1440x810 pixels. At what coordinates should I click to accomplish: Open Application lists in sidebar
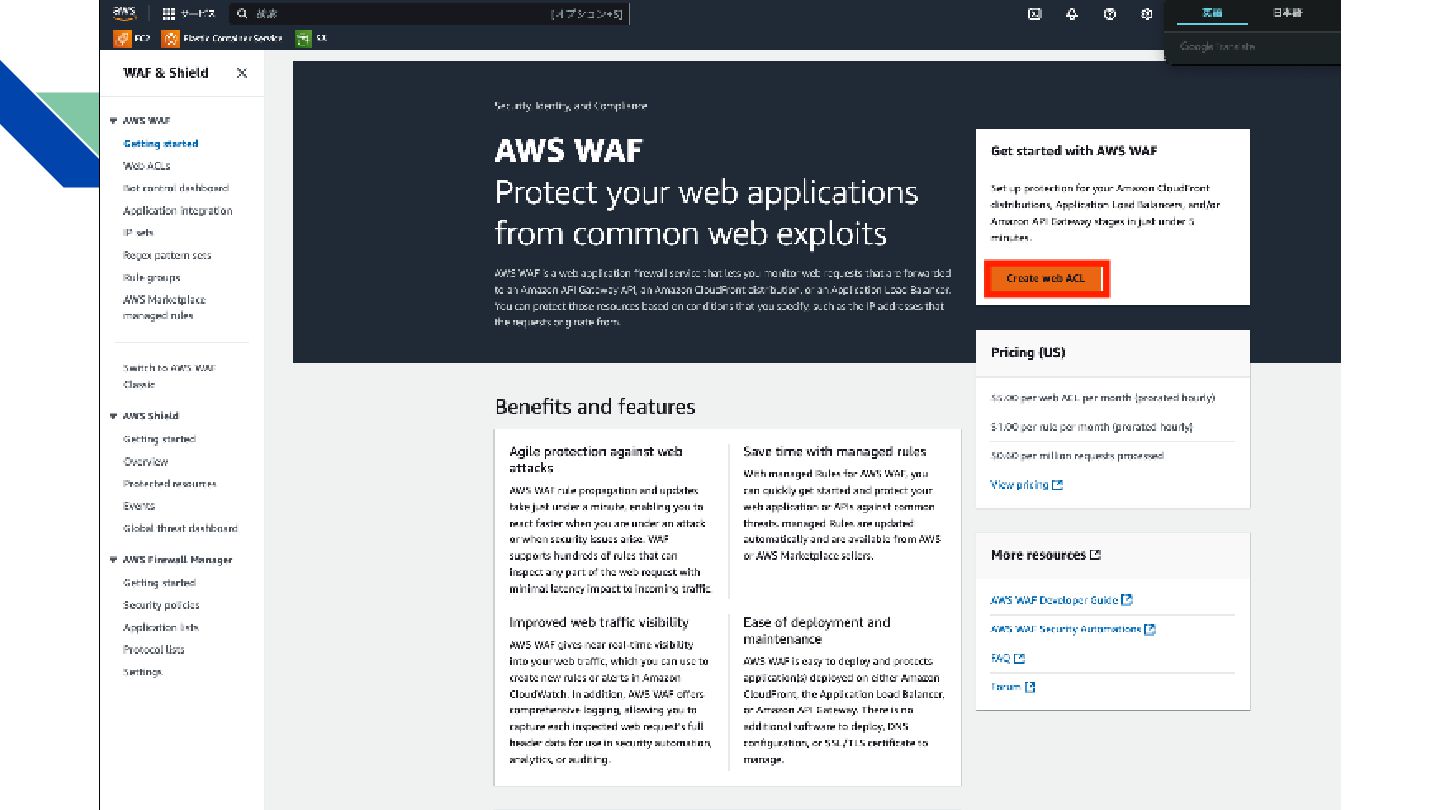coord(161,628)
